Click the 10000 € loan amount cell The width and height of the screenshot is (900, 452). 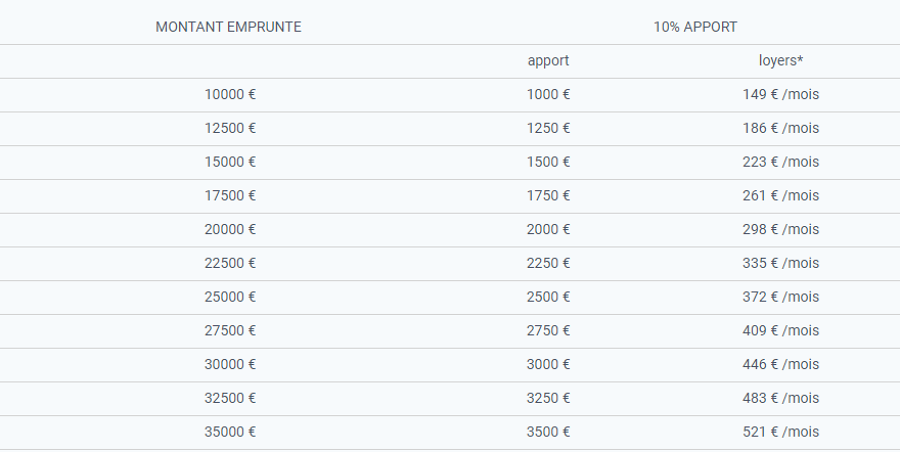click(x=230, y=94)
